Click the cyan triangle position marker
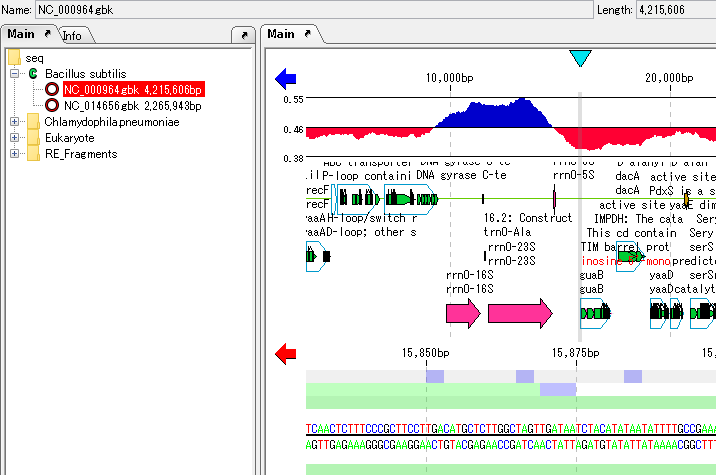 click(x=580, y=58)
